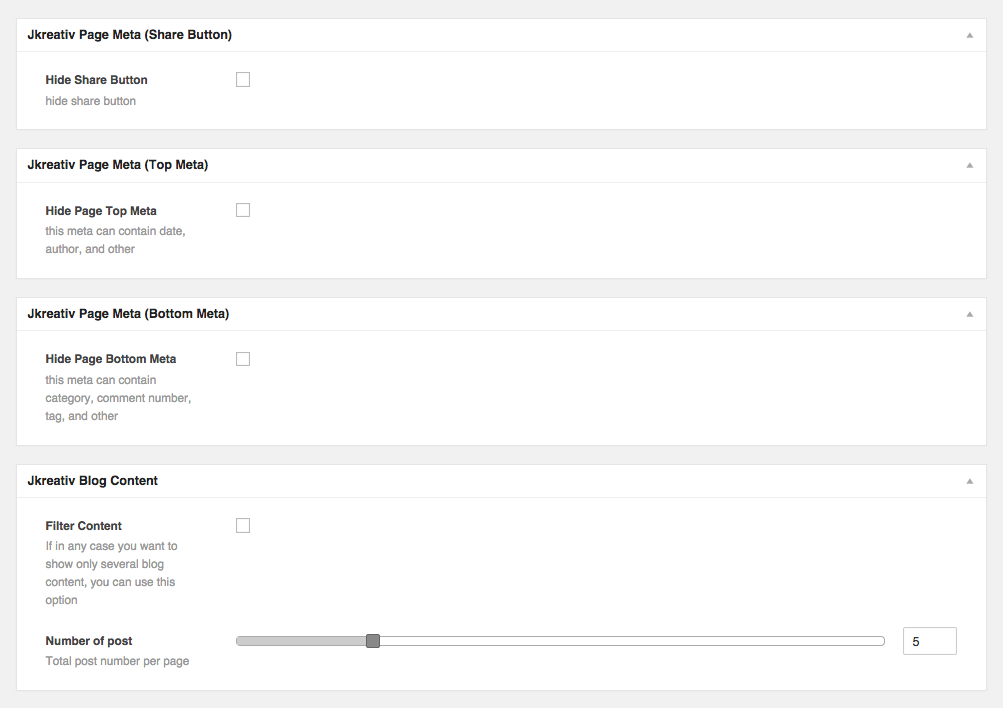Enable the Filter Content checkbox
Image resolution: width=1003 pixels, height=708 pixels.
[x=242, y=525]
